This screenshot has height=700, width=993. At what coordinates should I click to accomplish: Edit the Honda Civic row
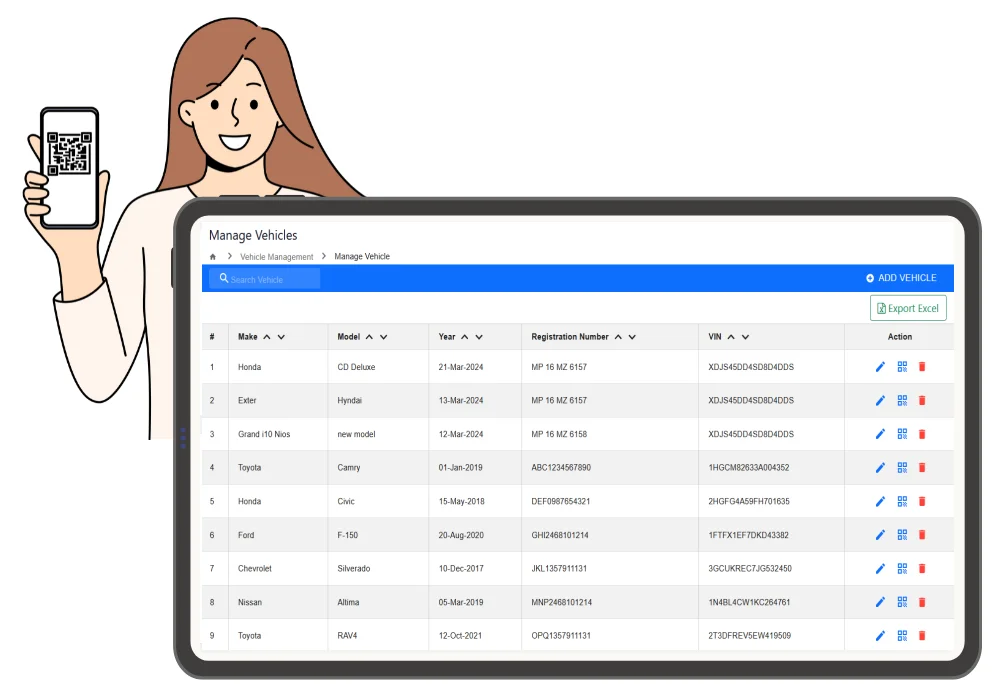(x=880, y=501)
